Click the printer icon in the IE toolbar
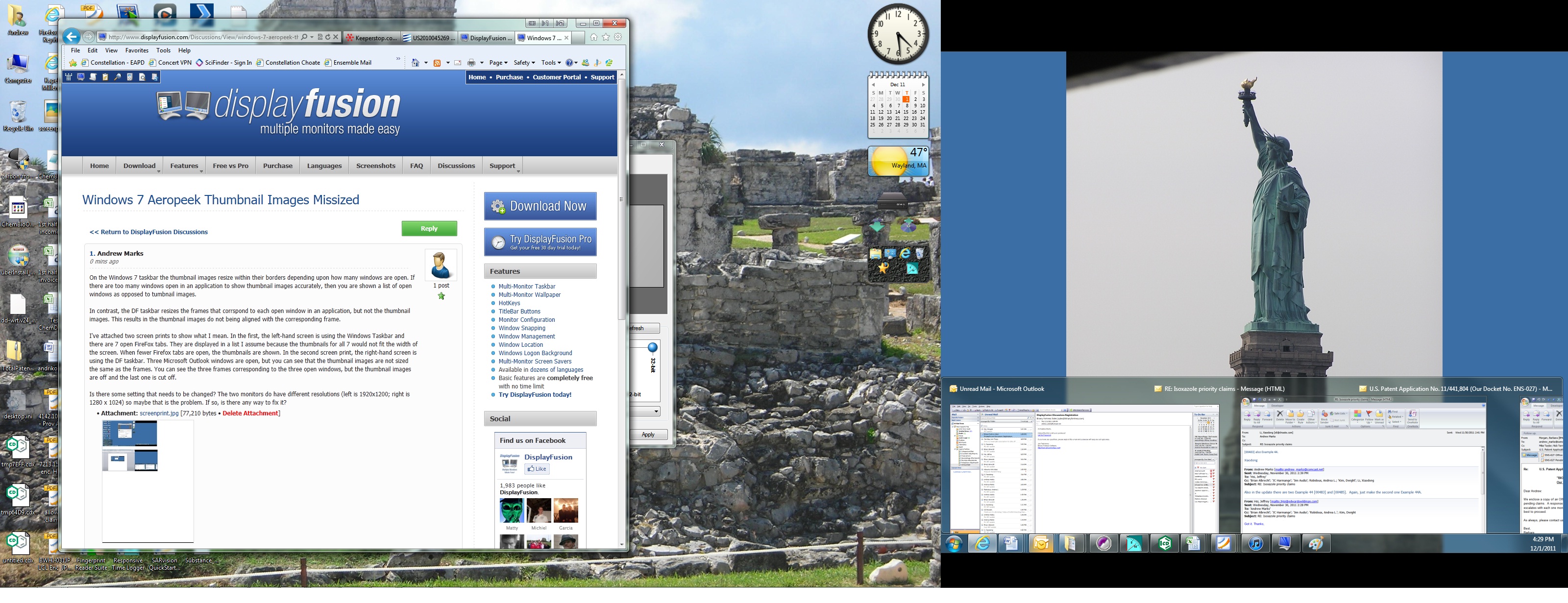The width and height of the screenshot is (1568, 603). point(471,63)
